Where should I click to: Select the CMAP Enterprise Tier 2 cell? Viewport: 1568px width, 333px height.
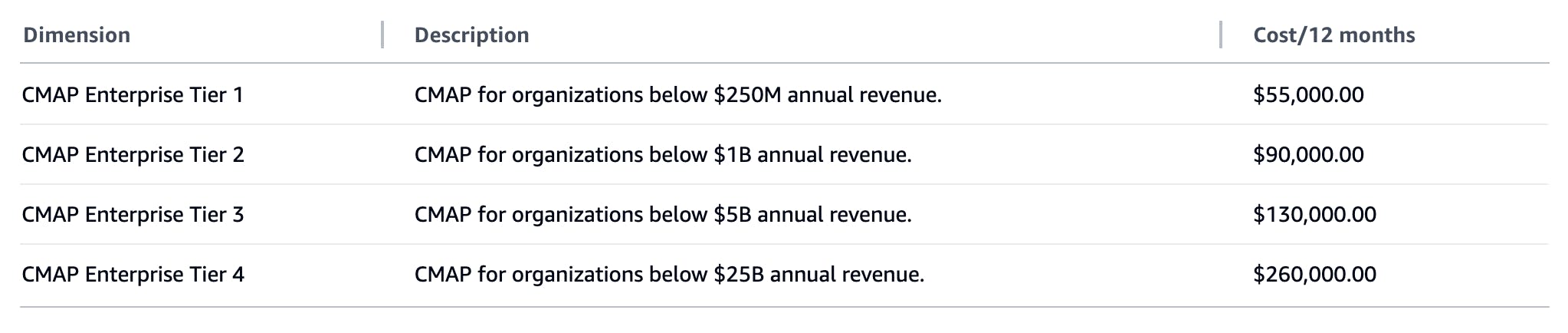point(133,155)
